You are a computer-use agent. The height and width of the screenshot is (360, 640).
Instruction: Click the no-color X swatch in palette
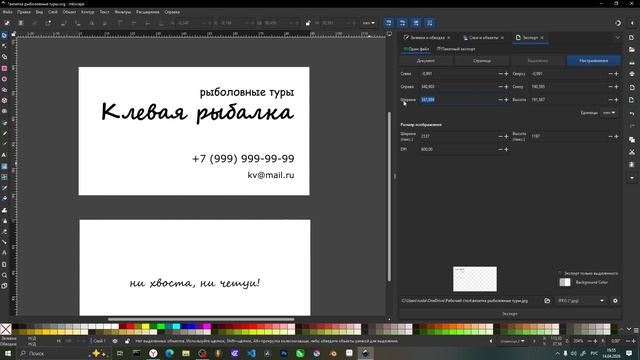[6, 329]
